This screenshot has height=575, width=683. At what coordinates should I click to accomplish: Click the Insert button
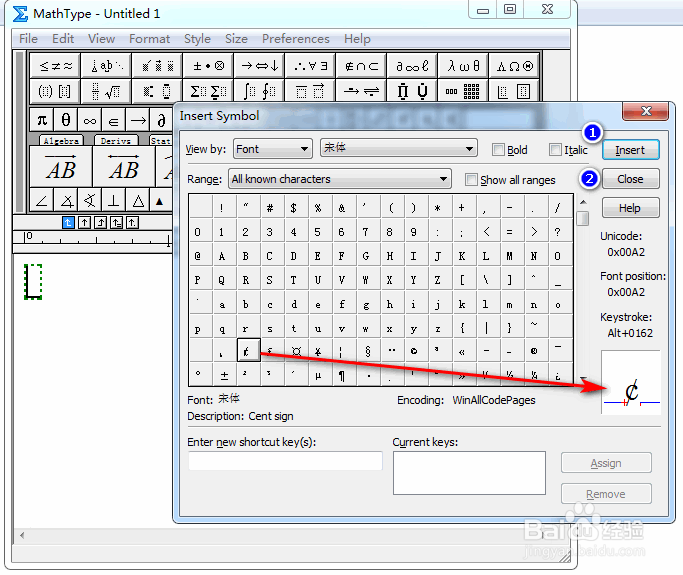[x=630, y=150]
